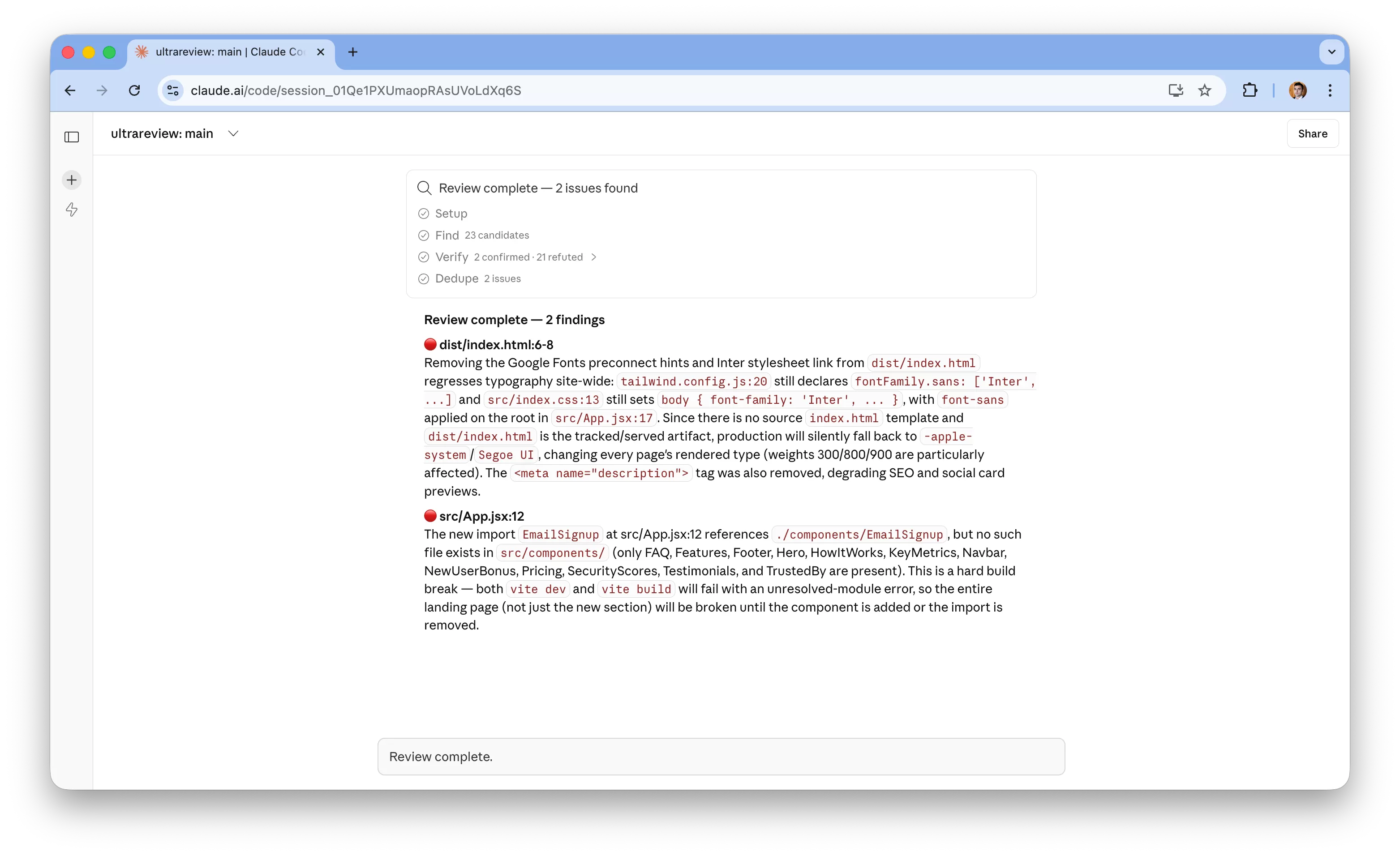Open the lightning bolt icon in sidebar
The width and height of the screenshot is (1400, 856).
pos(72,210)
